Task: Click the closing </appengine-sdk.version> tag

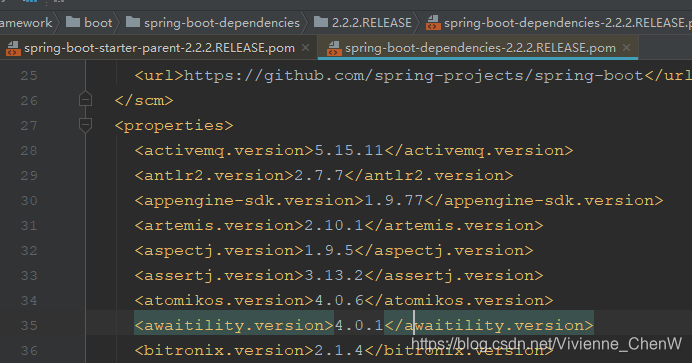Action: pyautogui.click(x=543, y=201)
